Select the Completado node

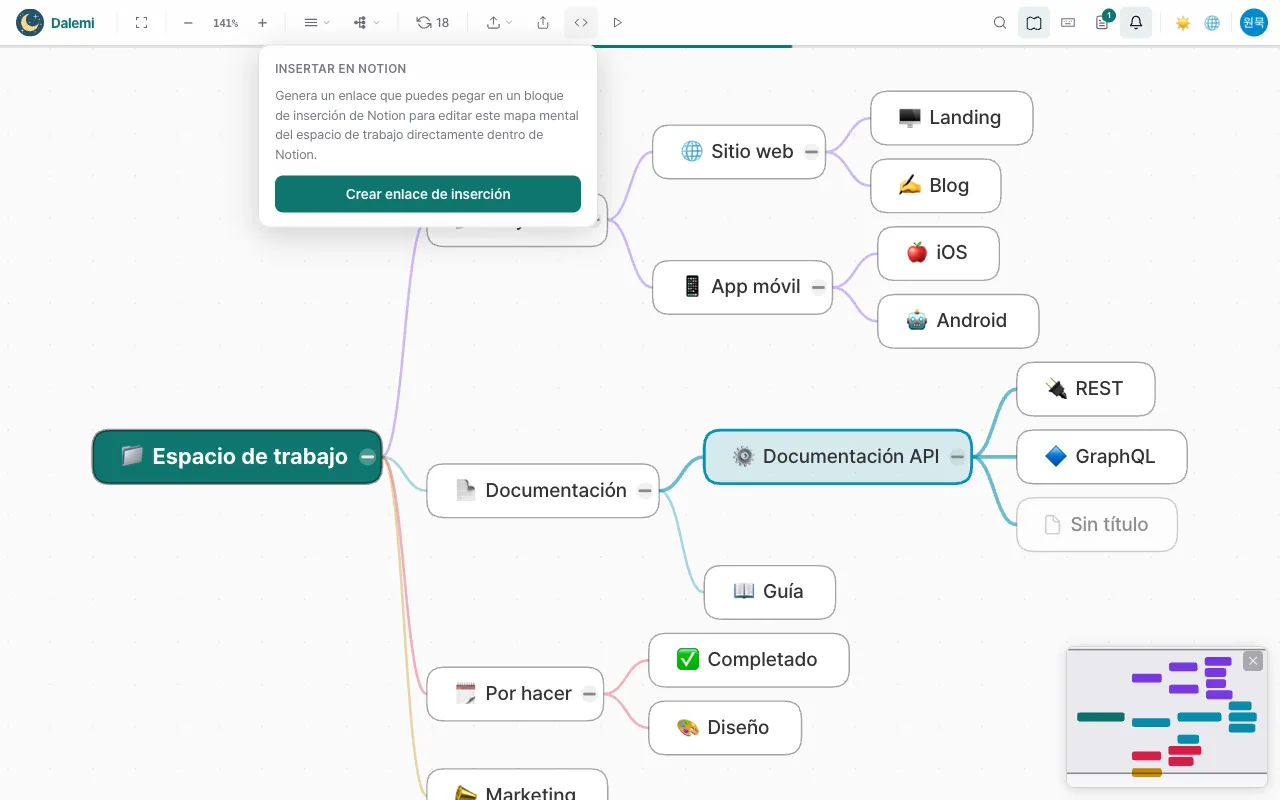pos(748,660)
